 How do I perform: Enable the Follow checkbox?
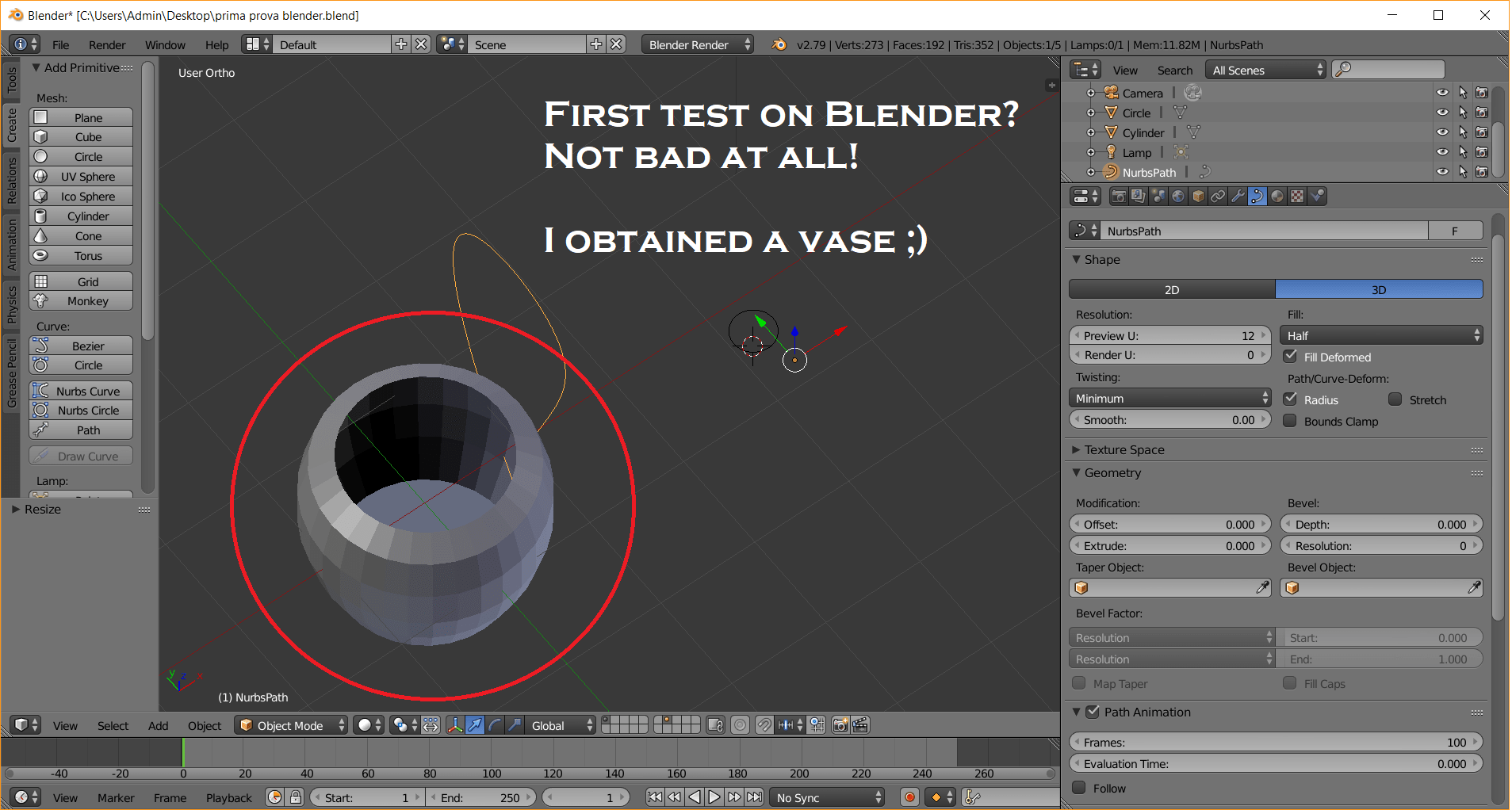point(1079,788)
